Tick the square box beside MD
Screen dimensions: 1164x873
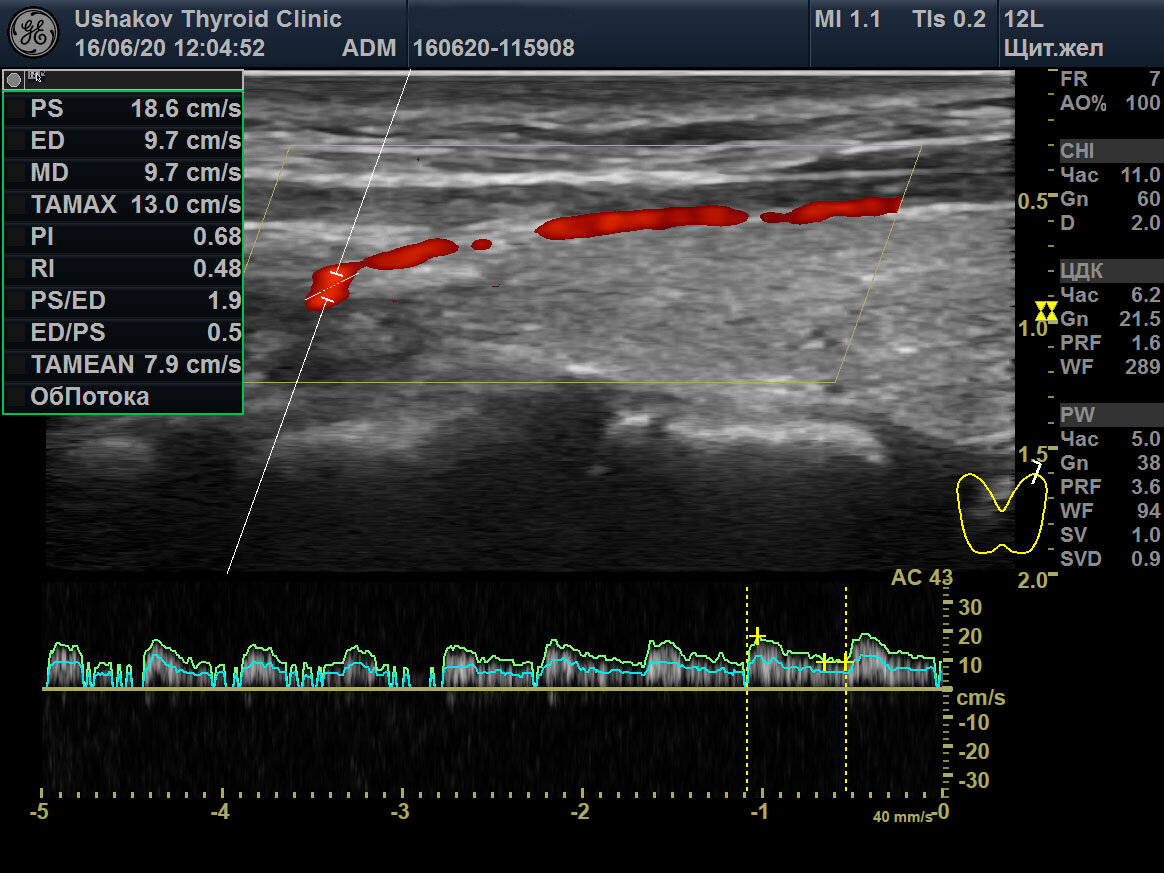tap(16, 173)
